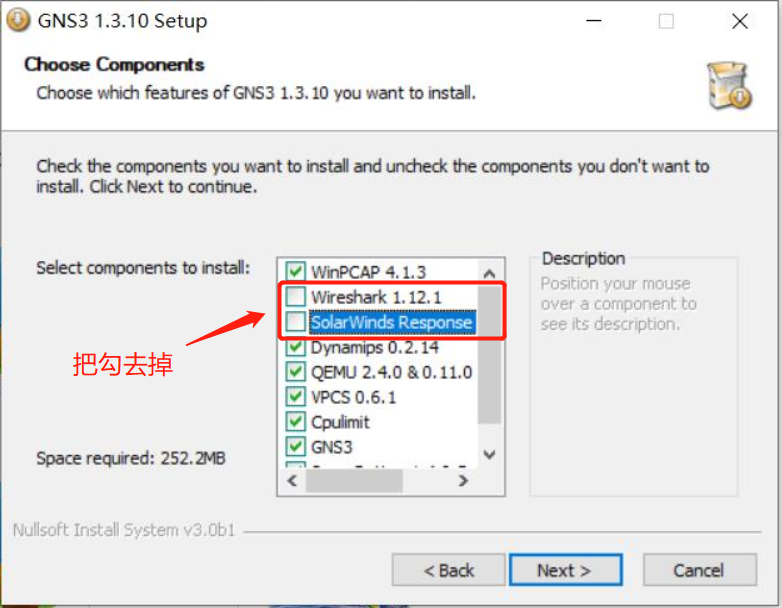Toggle the QEMU 2.4.0 & 0.11.0 checkbox
Viewport: 782px width, 608px height.
(x=295, y=372)
